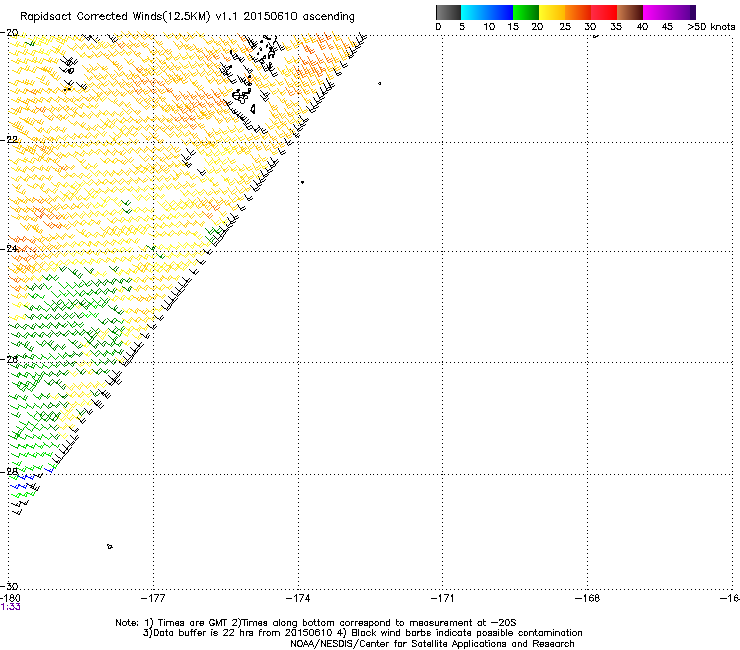740x650 pixels.
Task: Click the -177 longitude axis label
Action: coord(153,598)
